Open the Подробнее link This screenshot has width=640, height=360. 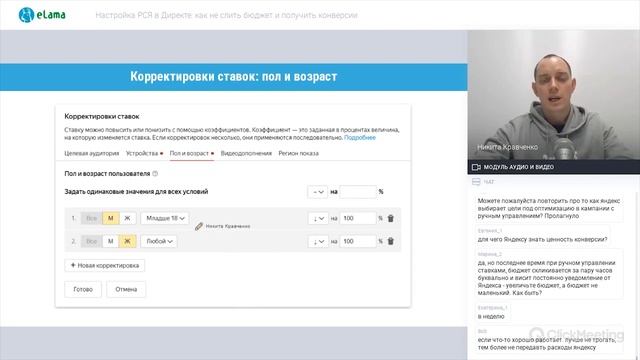point(360,138)
